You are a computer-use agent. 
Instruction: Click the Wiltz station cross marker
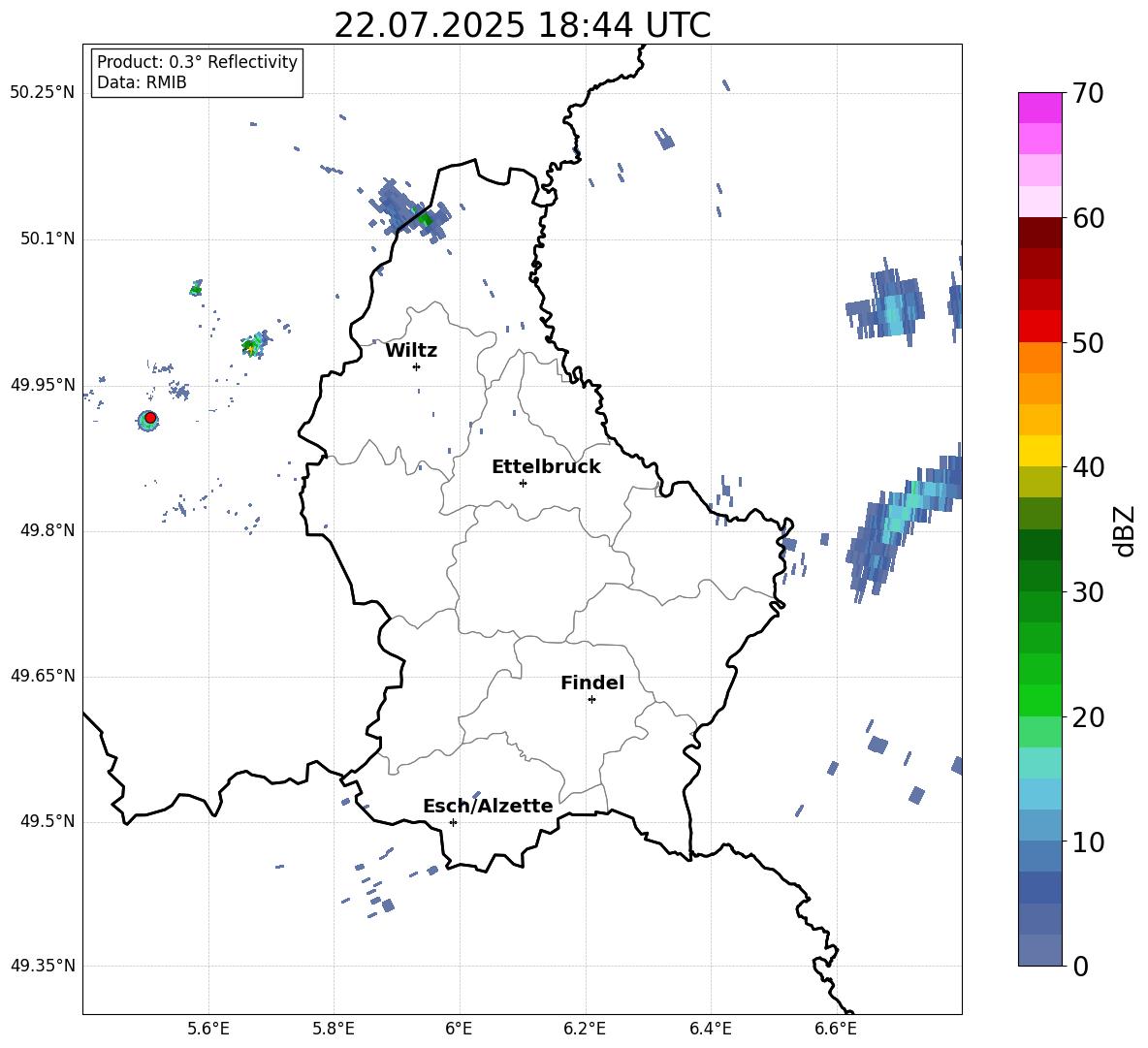(x=417, y=366)
